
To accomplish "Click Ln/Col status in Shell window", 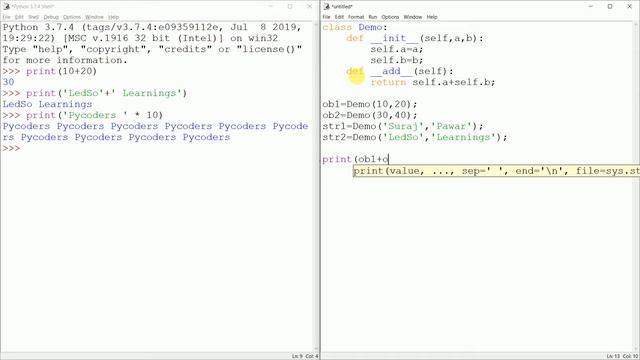I will pos(304,356).
